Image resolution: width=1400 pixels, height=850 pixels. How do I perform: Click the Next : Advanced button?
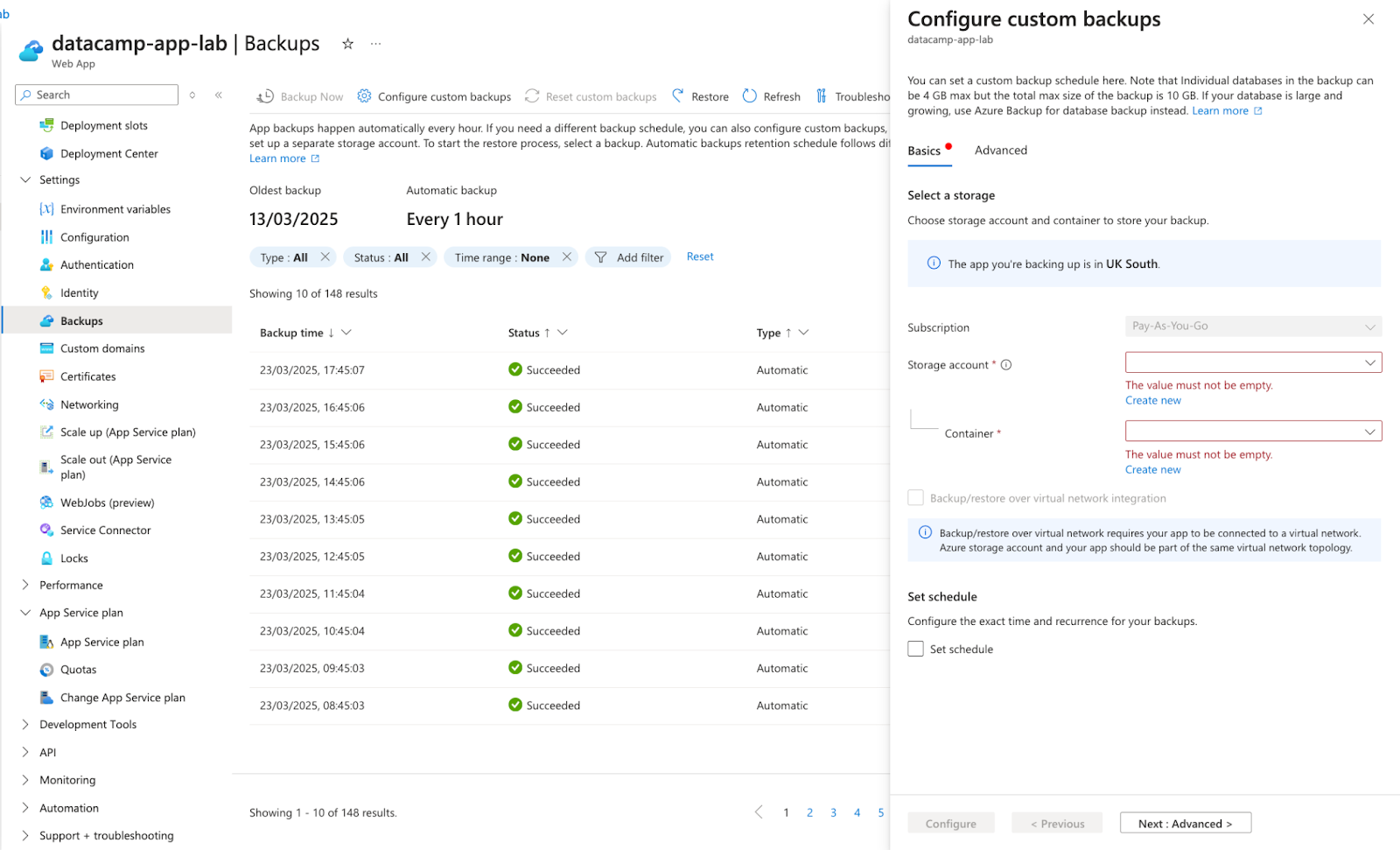pyautogui.click(x=1186, y=824)
